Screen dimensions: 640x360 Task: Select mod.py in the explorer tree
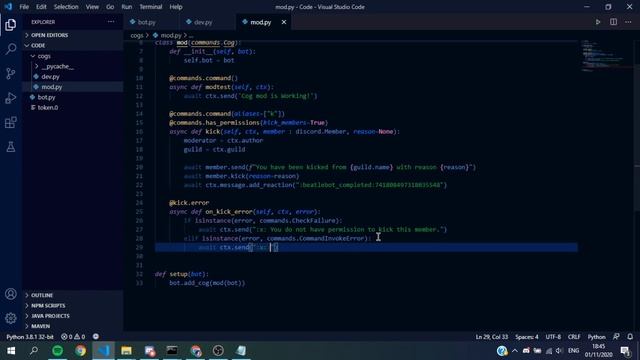73,87
